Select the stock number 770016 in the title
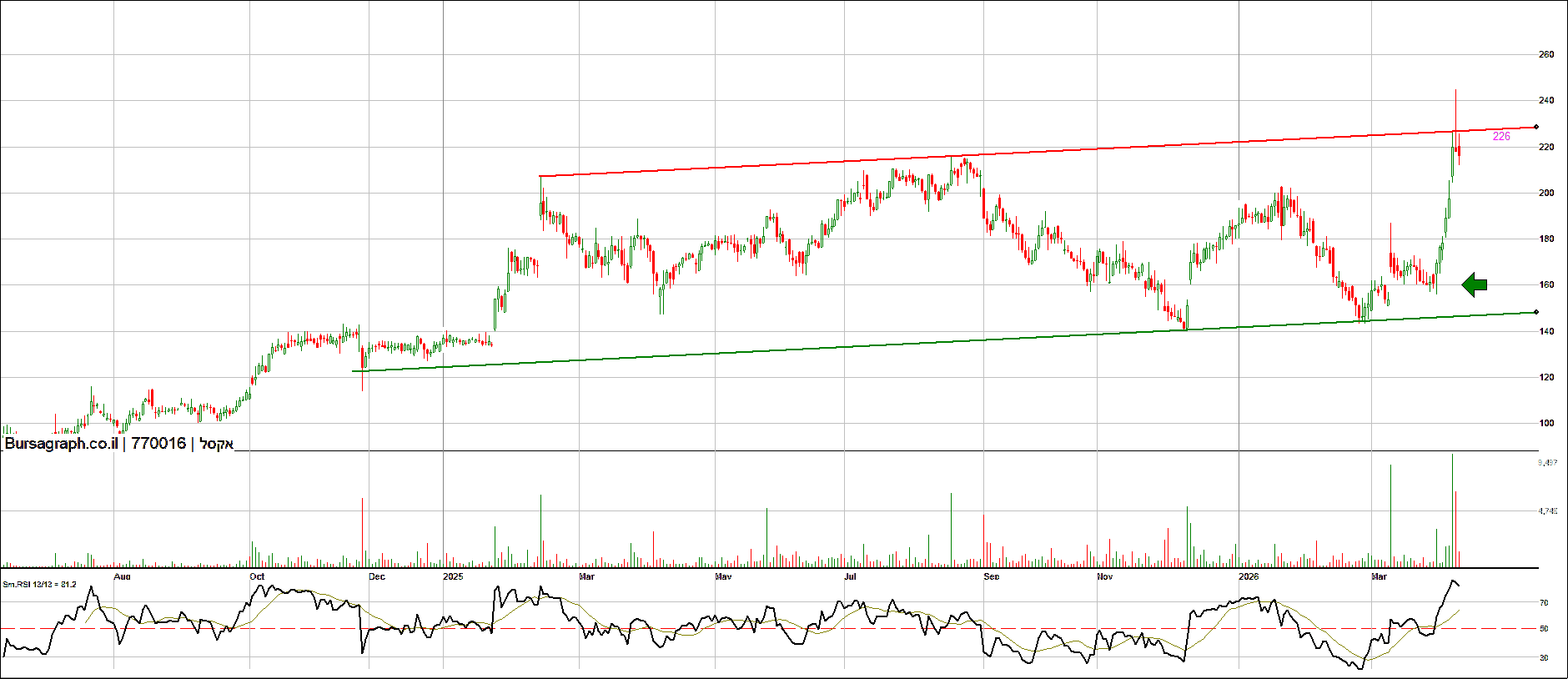This screenshot has width=1568, height=679. [x=158, y=444]
